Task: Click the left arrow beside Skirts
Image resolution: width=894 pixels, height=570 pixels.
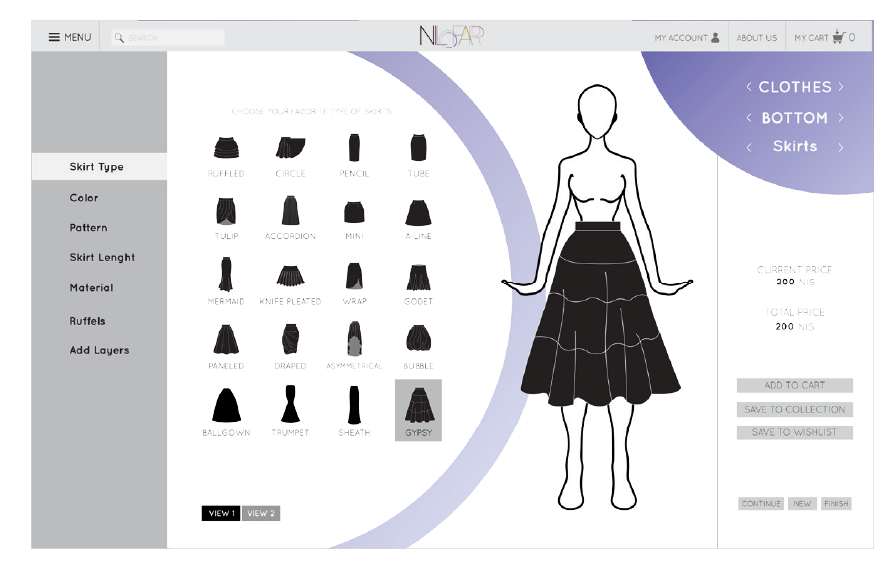Action: click(x=749, y=147)
